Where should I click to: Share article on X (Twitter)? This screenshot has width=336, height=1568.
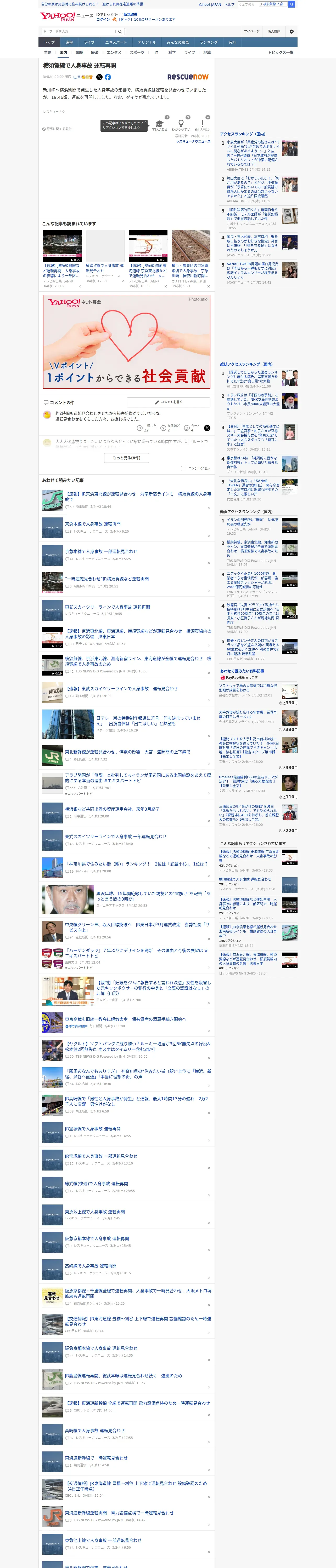point(99,77)
